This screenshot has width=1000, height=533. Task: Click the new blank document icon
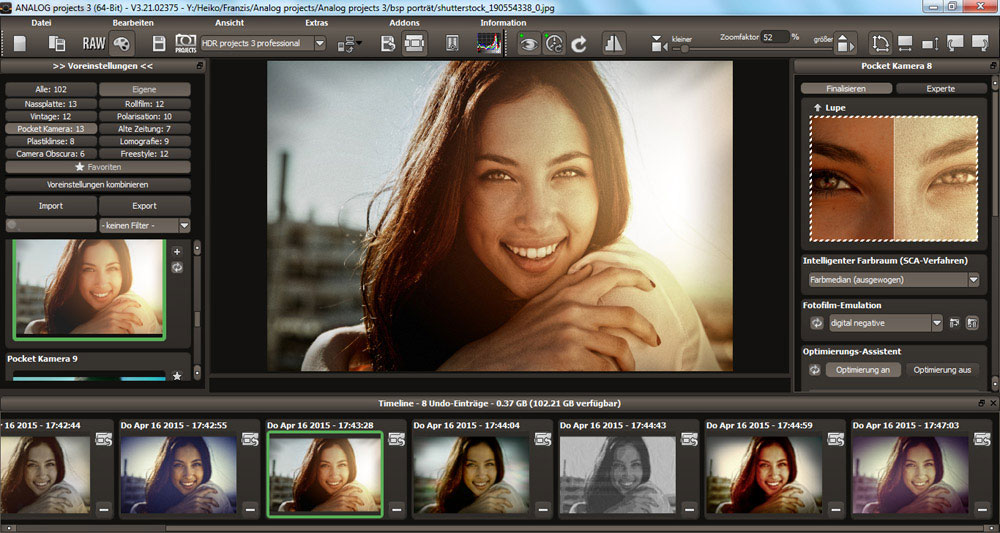tap(22, 43)
